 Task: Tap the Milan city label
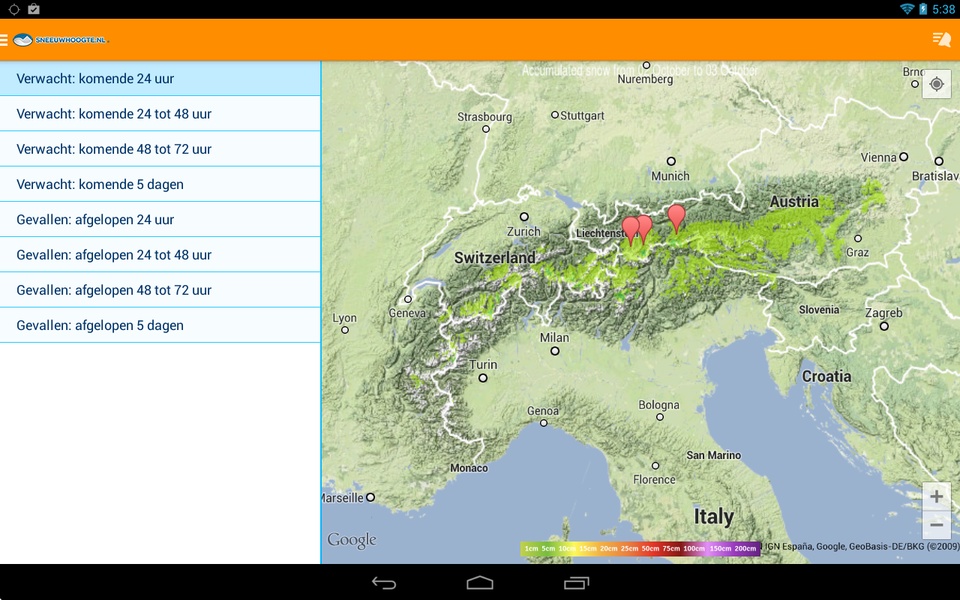coord(555,337)
